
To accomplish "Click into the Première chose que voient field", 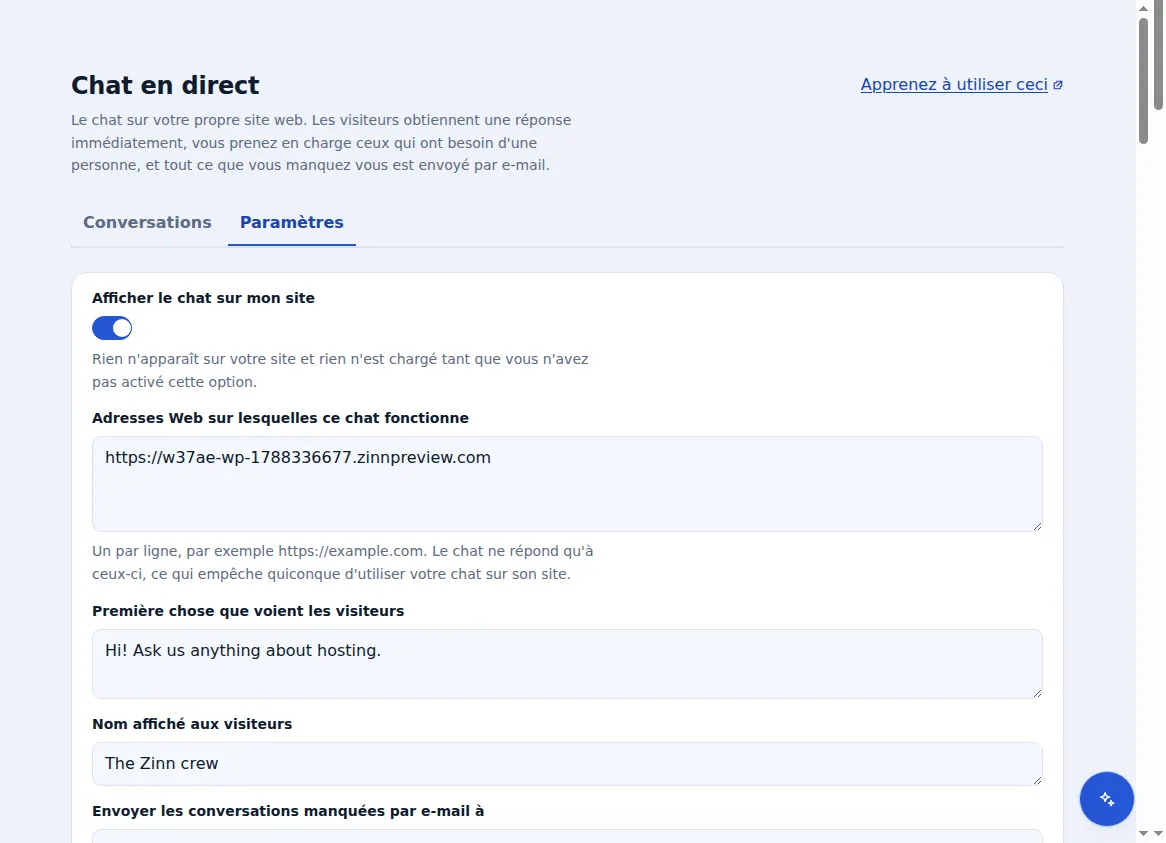I will 567,664.
